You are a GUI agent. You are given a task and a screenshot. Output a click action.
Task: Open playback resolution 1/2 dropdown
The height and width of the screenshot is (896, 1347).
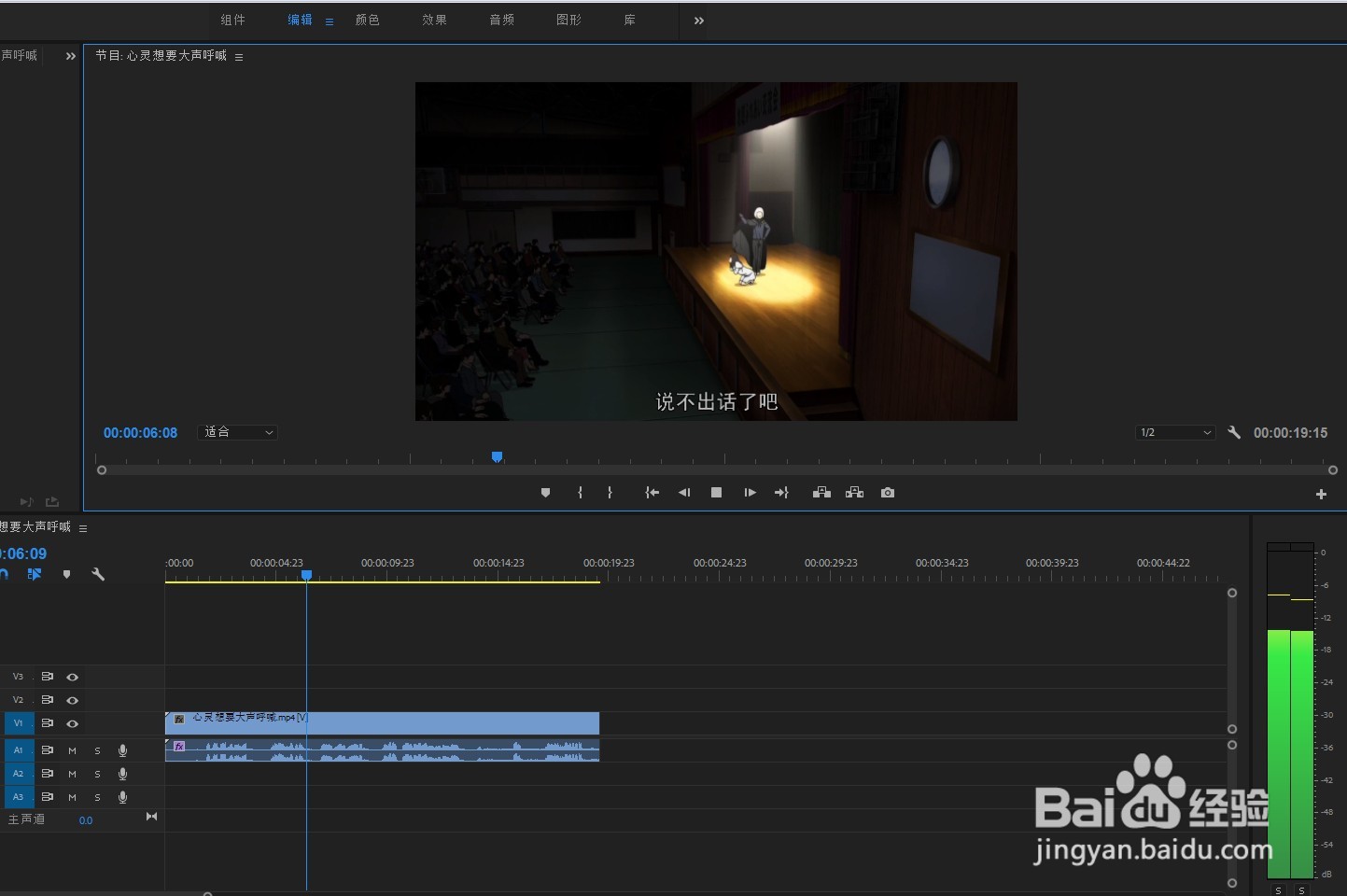point(1175,432)
